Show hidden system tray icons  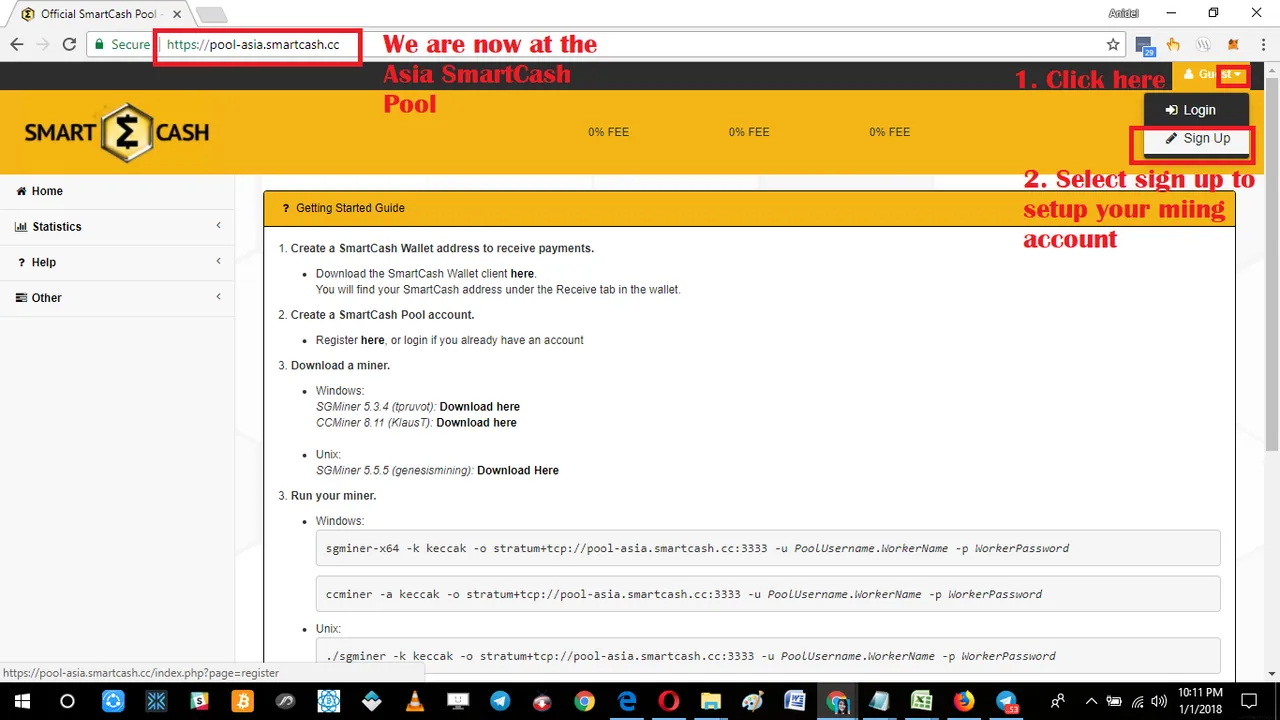click(x=1091, y=701)
